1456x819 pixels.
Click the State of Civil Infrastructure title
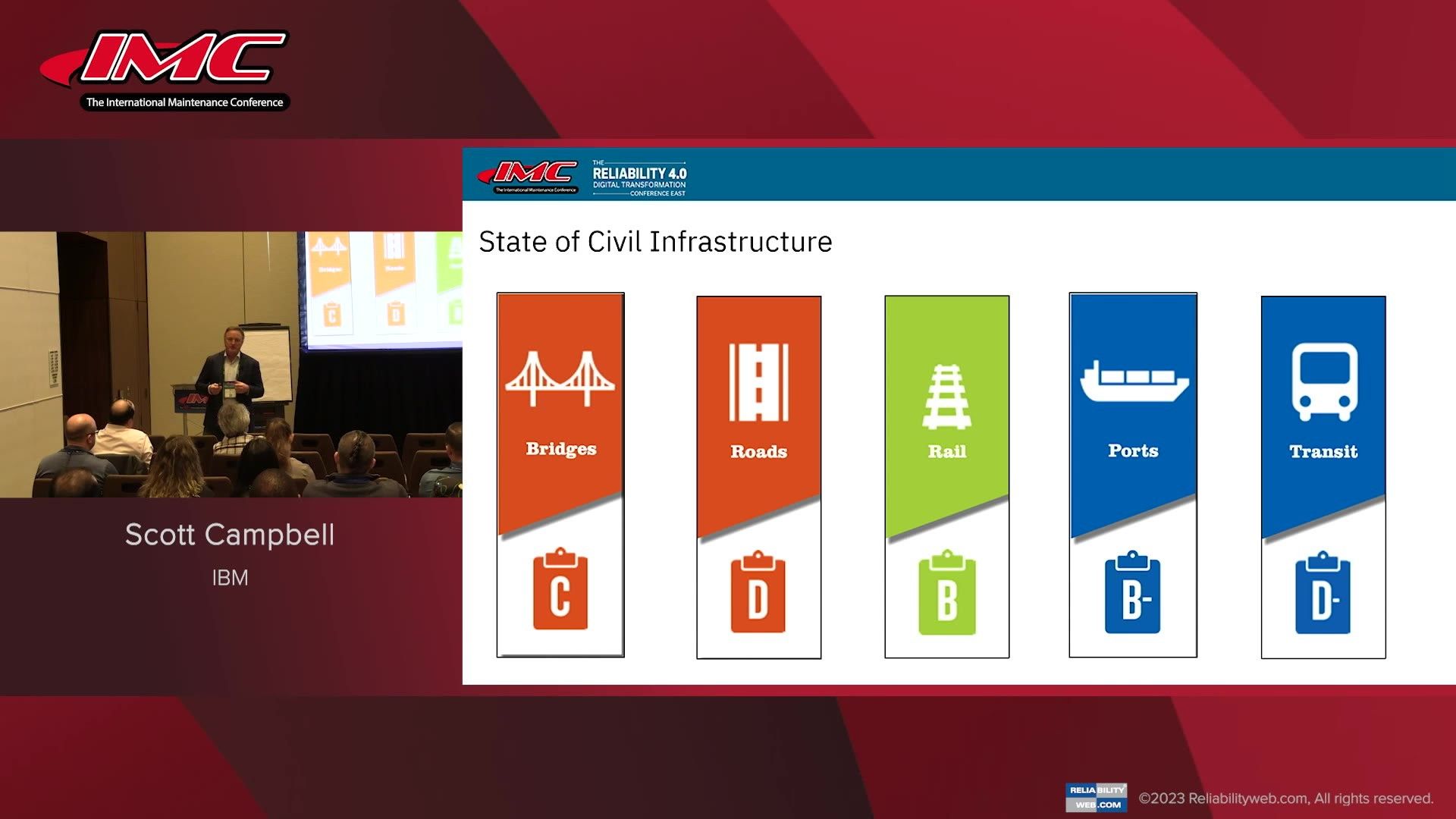[655, 242]
